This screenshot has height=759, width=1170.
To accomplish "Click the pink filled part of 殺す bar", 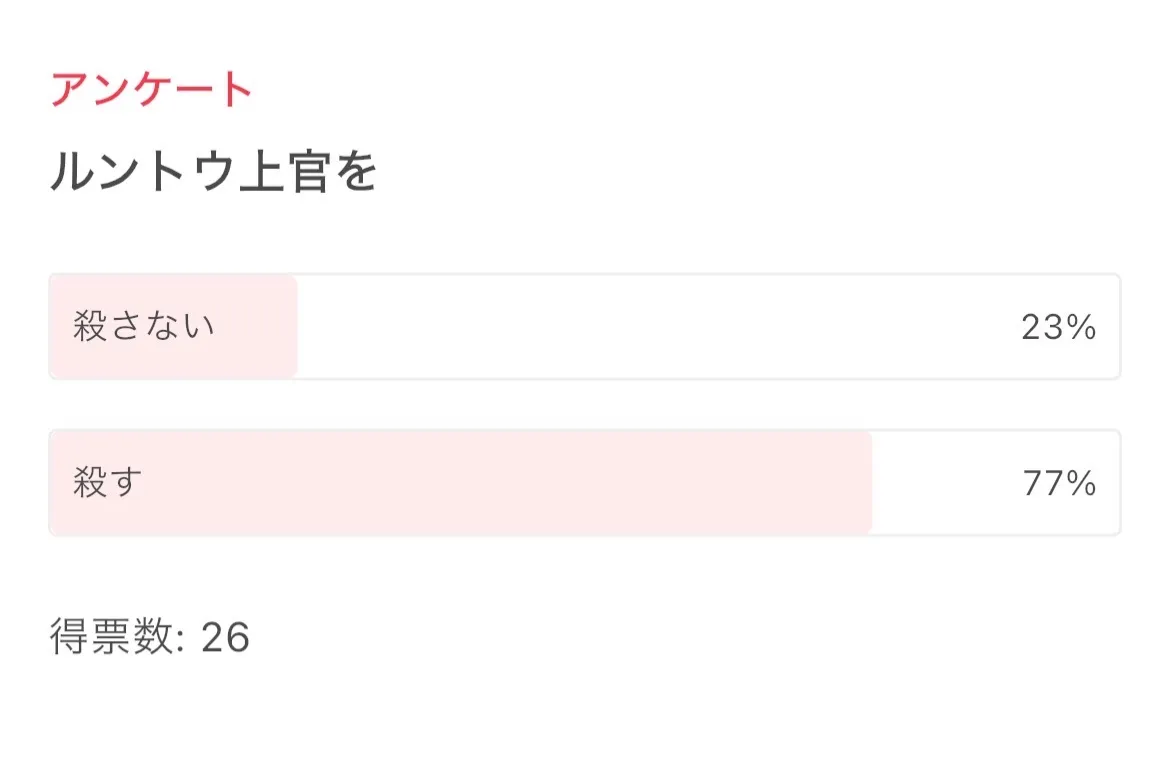I will tap(500, 483).
